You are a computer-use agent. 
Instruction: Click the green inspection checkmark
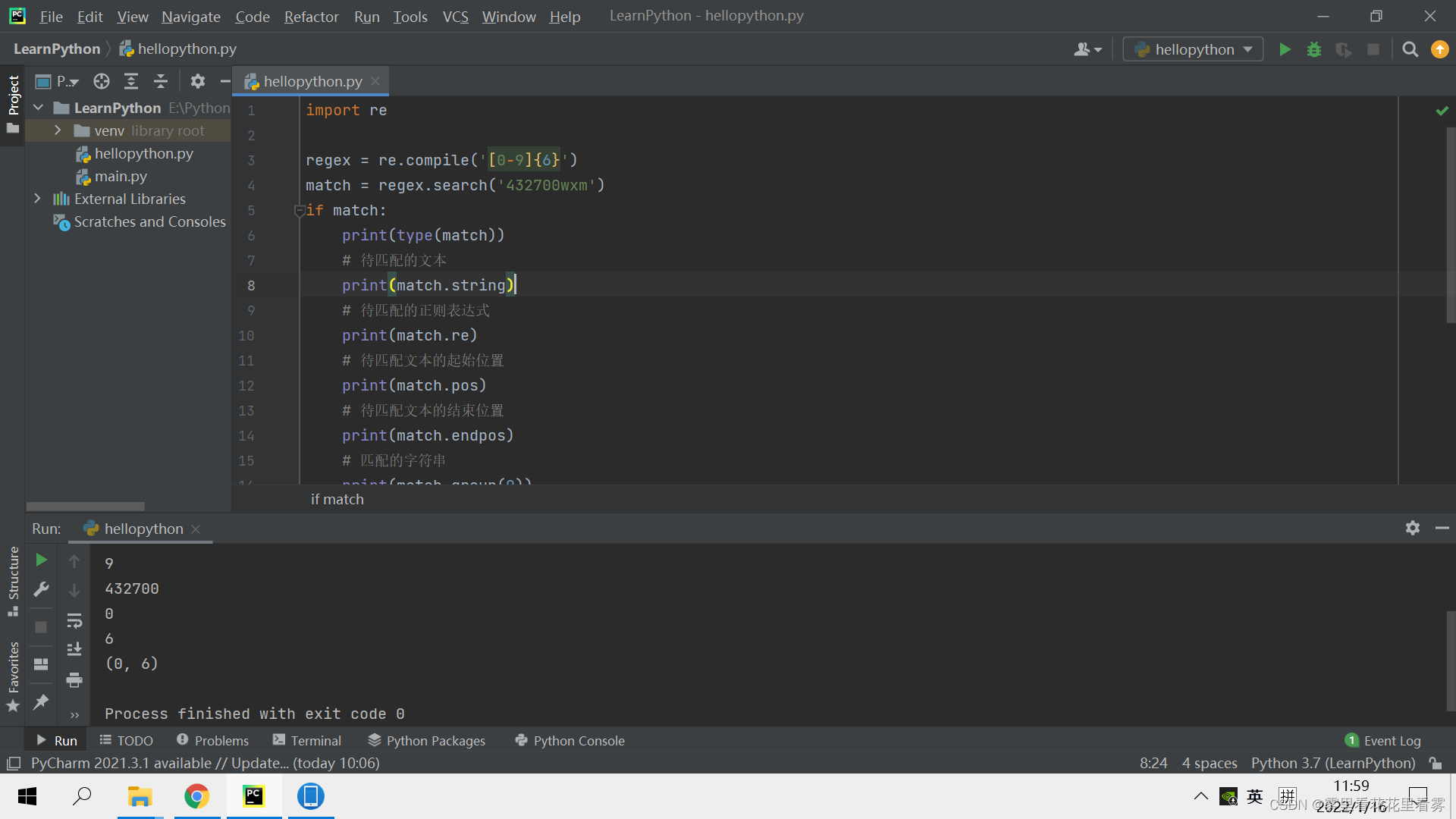tap(1442, 111)
